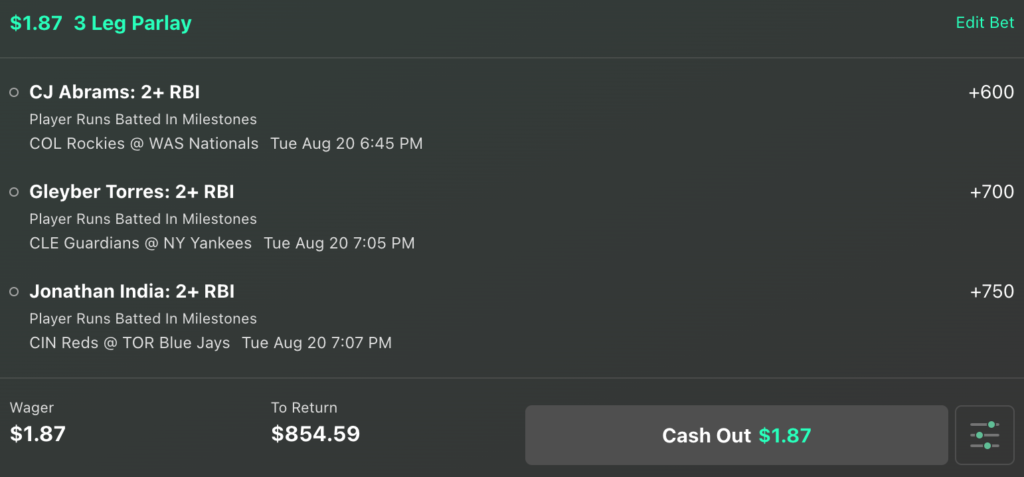This screenshot has height=477, width=1024.
Task: Click the status circle beside CJ Abrams
Action: 14,93
